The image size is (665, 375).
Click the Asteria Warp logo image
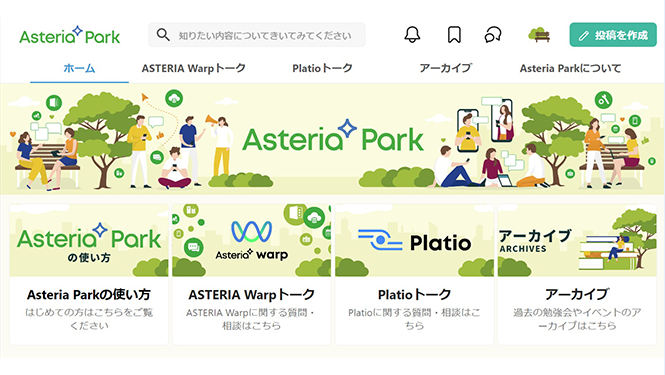point(251,240)
